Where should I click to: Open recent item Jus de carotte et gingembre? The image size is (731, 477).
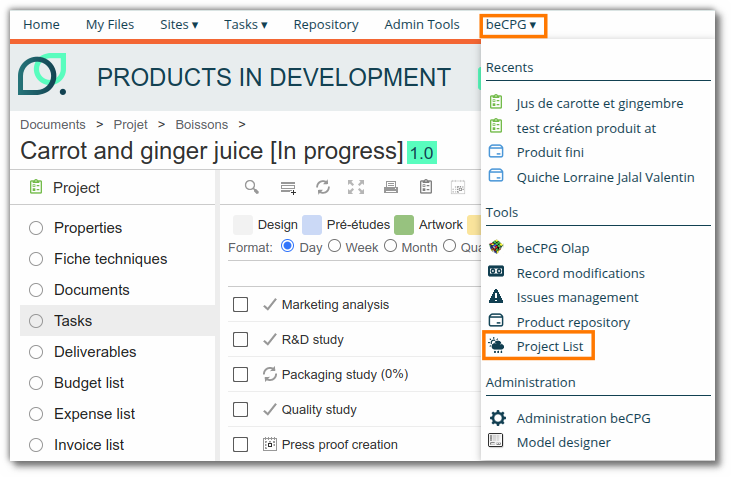click(x=600, y=103)
